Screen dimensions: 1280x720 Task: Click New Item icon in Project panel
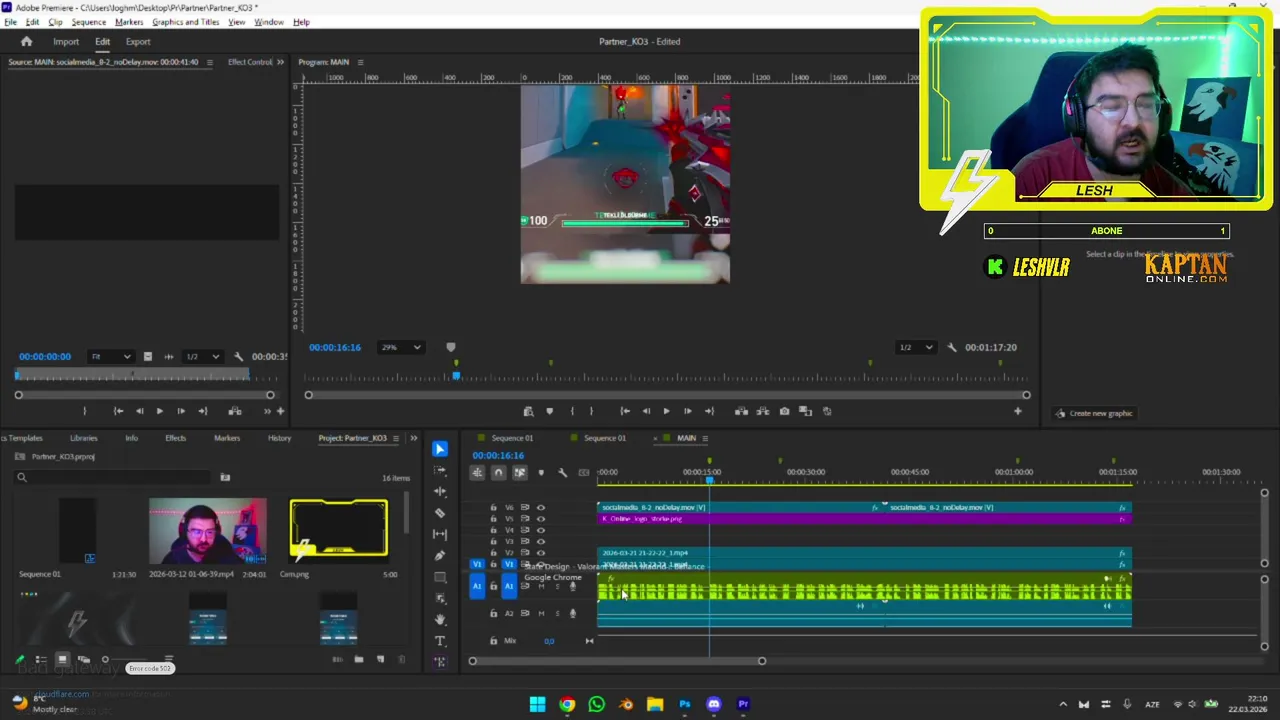coord(380,659)
